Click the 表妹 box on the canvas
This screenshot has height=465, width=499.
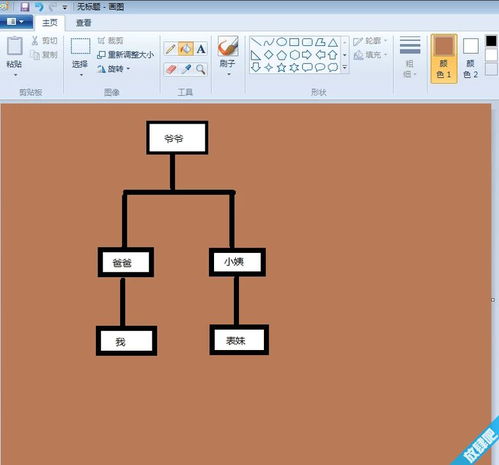pos(239,340)
